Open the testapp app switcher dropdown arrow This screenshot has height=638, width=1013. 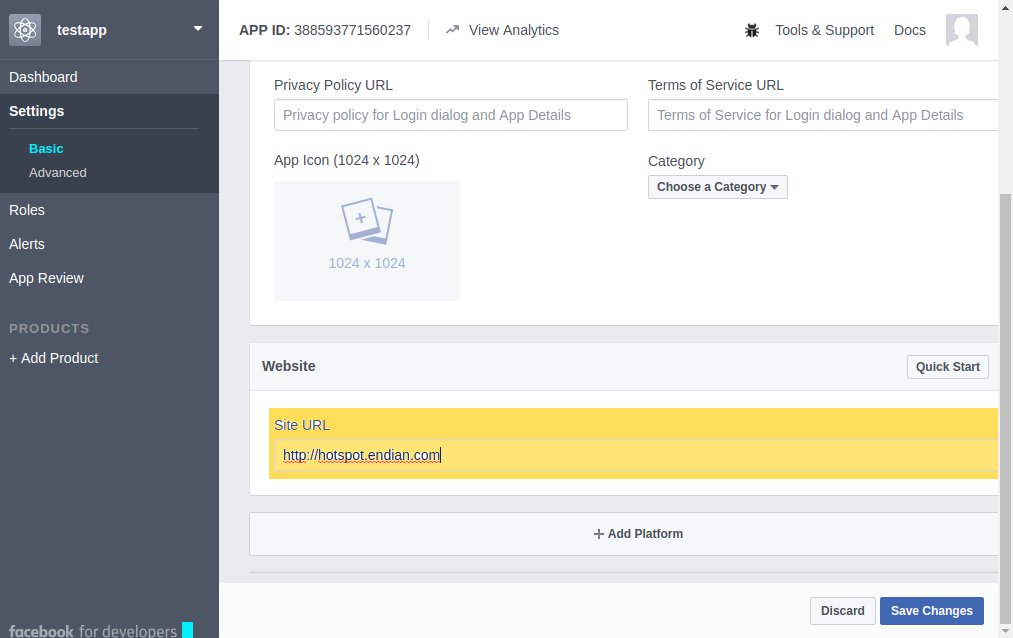tap(198, 29)
